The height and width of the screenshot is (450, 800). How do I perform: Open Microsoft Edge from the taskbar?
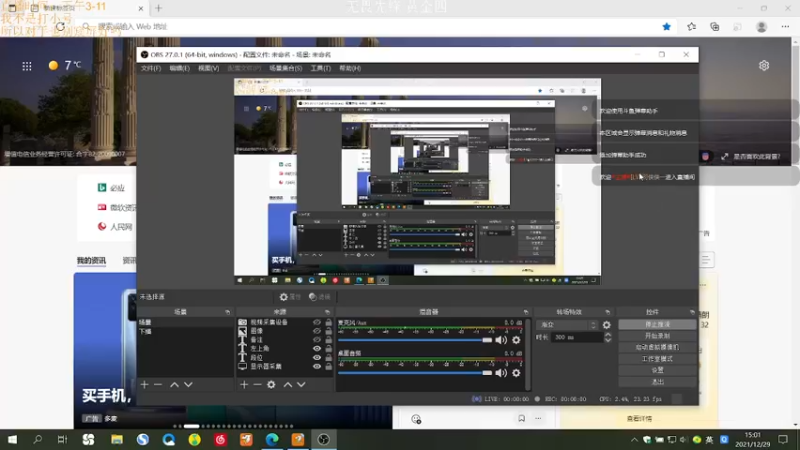pyautogui.click(x=272, y=440)
